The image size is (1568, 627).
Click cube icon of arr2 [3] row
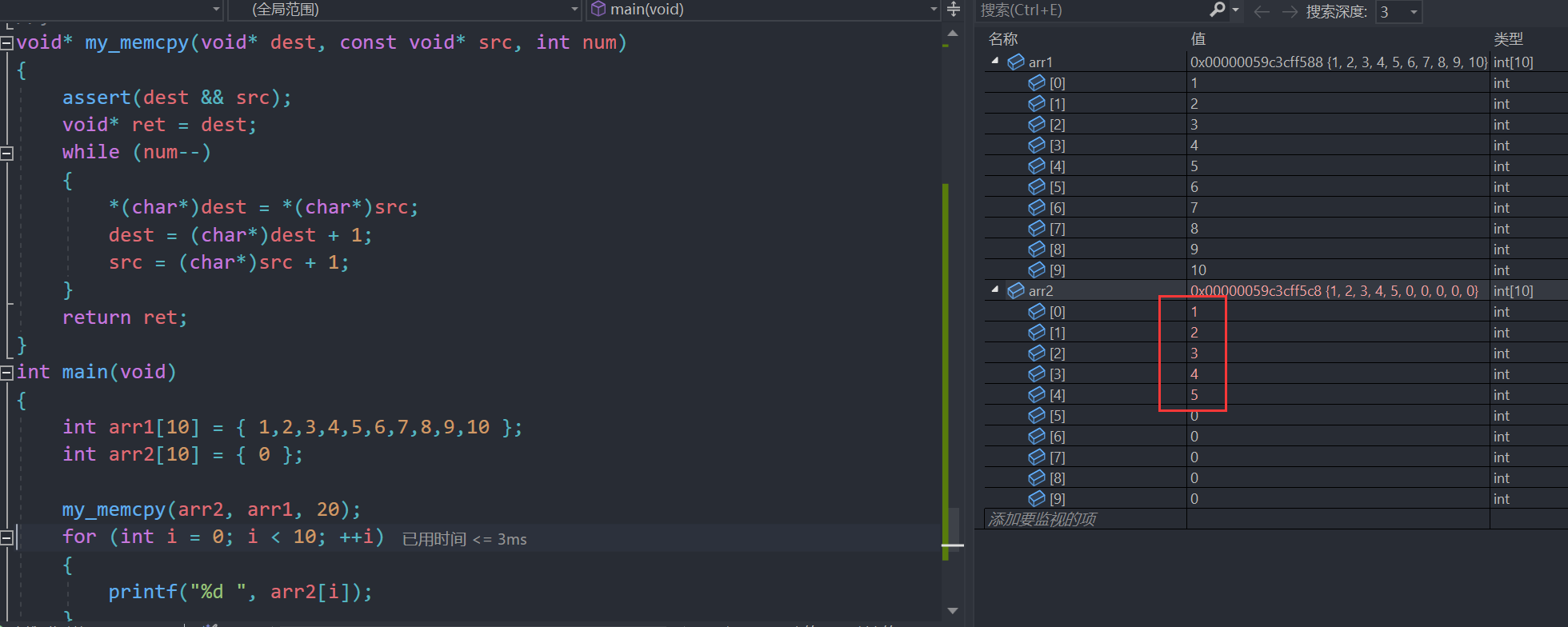pos(1037,373)
